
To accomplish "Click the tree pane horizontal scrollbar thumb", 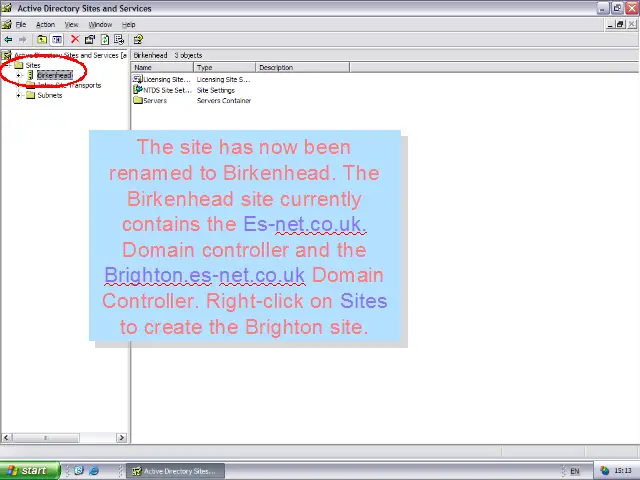I will pyautogui.click(x=45, y=438).
